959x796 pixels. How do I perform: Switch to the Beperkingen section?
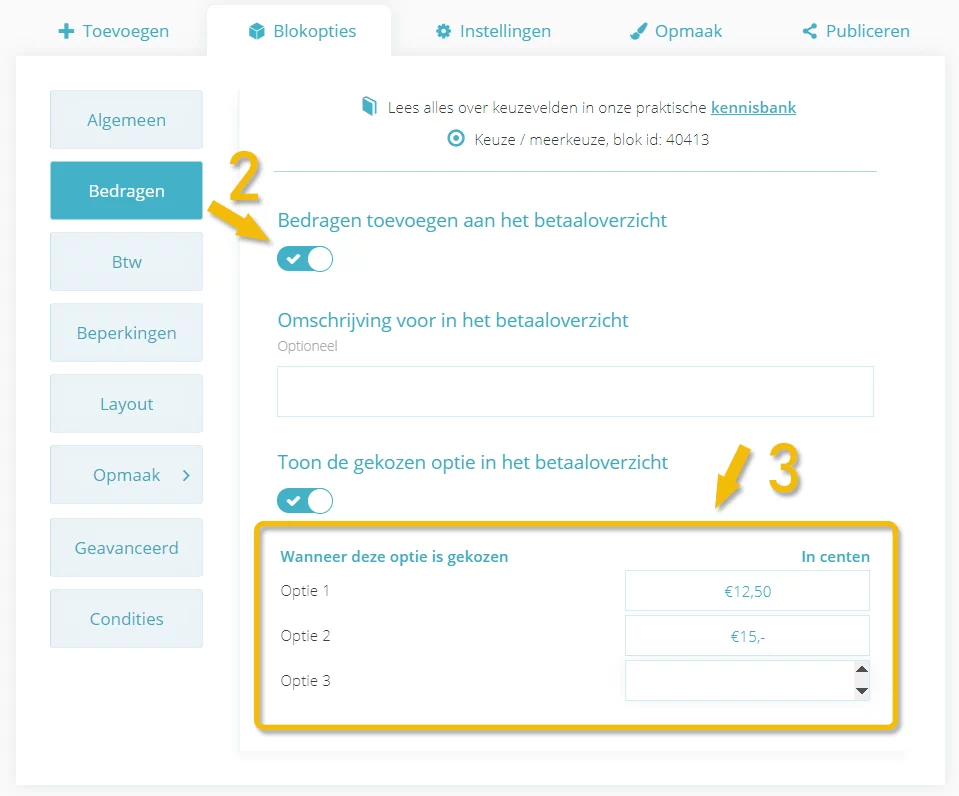[x=127, y=333]
